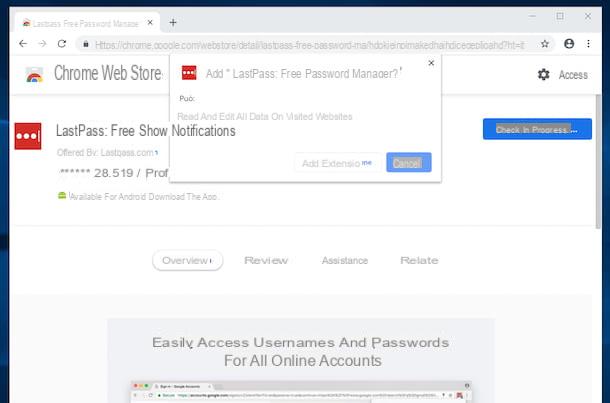Go back with the browser back arrow
The width and height of the screenshot is (610, 403).
pyautogui.click(x=23, y=44)
